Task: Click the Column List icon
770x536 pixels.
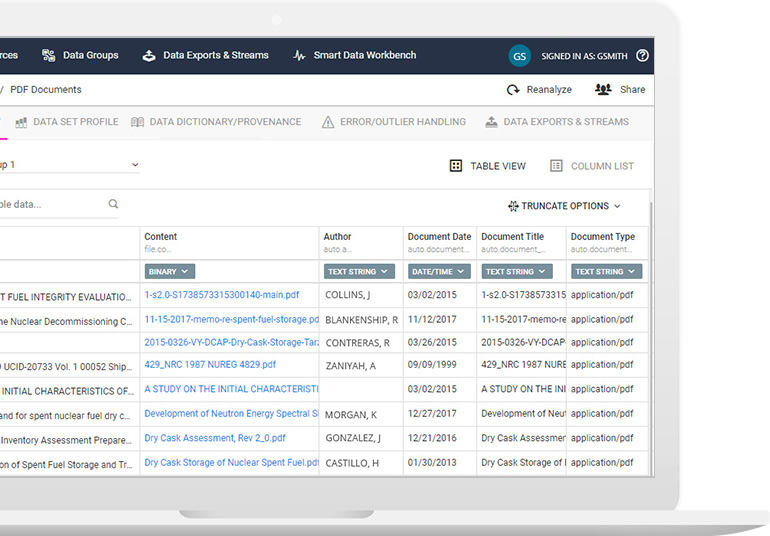Action: [556, 166]
